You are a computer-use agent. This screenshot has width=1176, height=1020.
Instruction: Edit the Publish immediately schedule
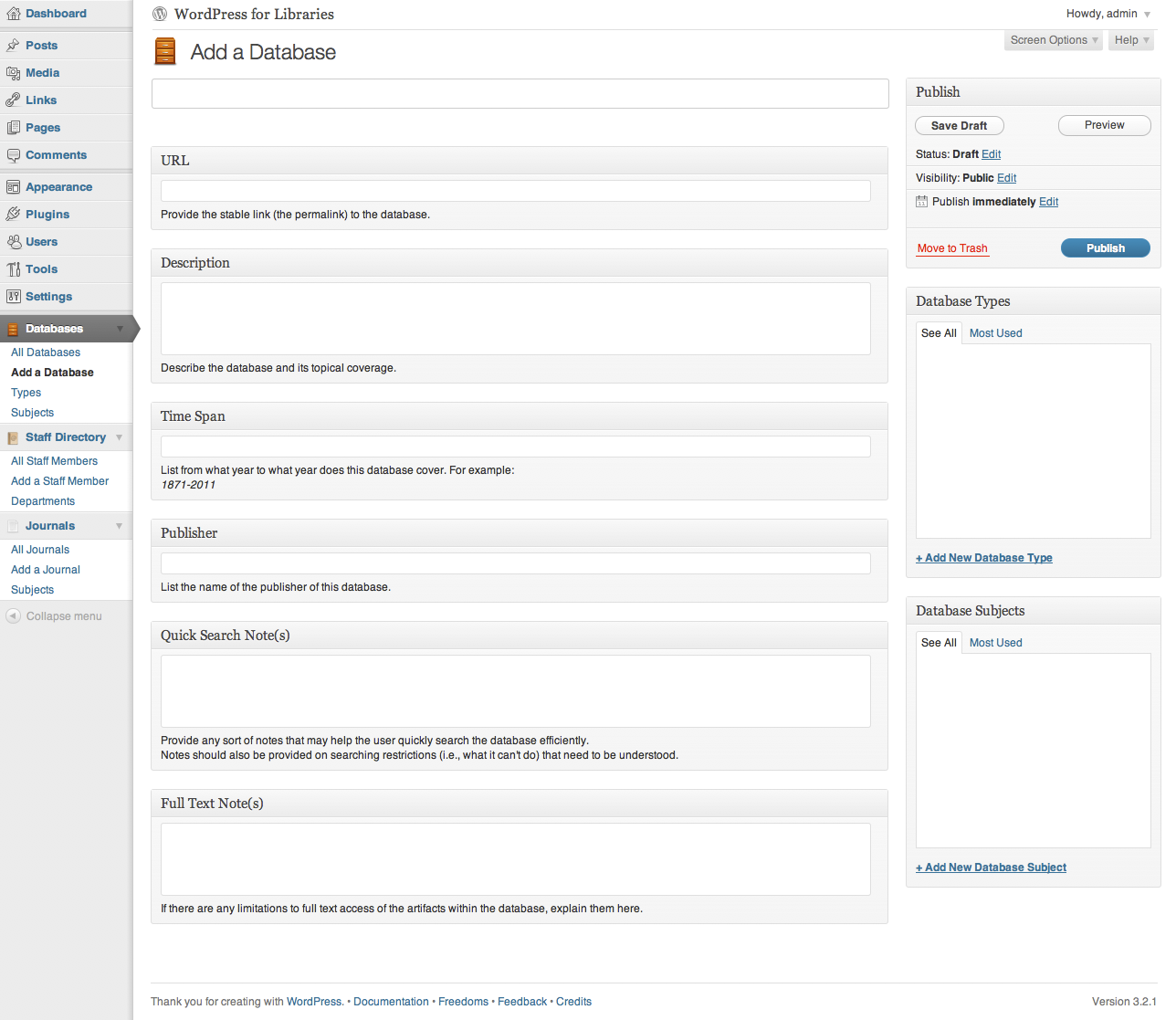[1049, 202]
